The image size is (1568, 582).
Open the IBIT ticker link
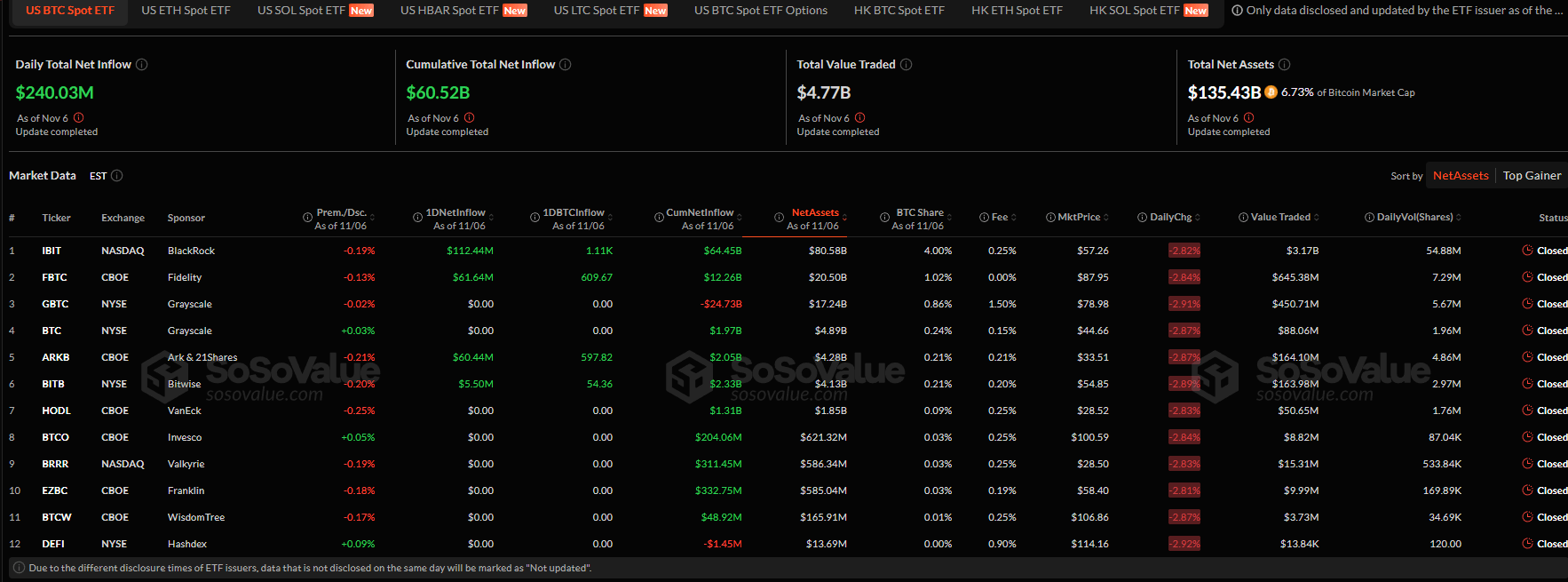click(x=51, y=251)
